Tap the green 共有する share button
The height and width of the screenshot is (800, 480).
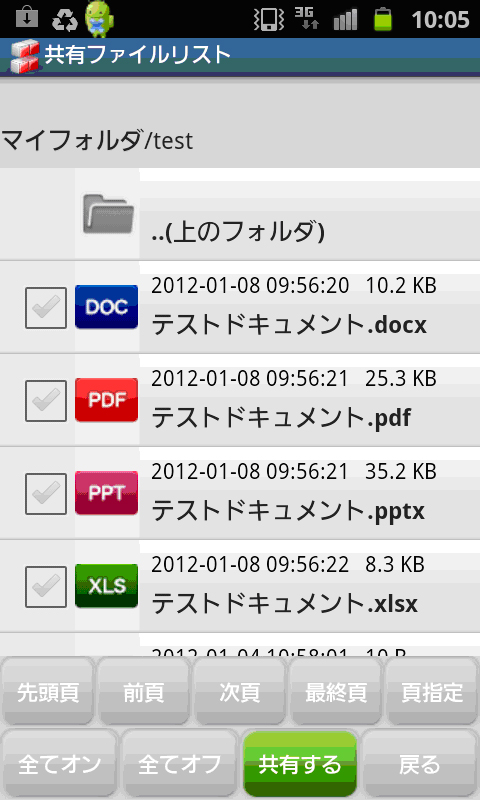(299, 764)
